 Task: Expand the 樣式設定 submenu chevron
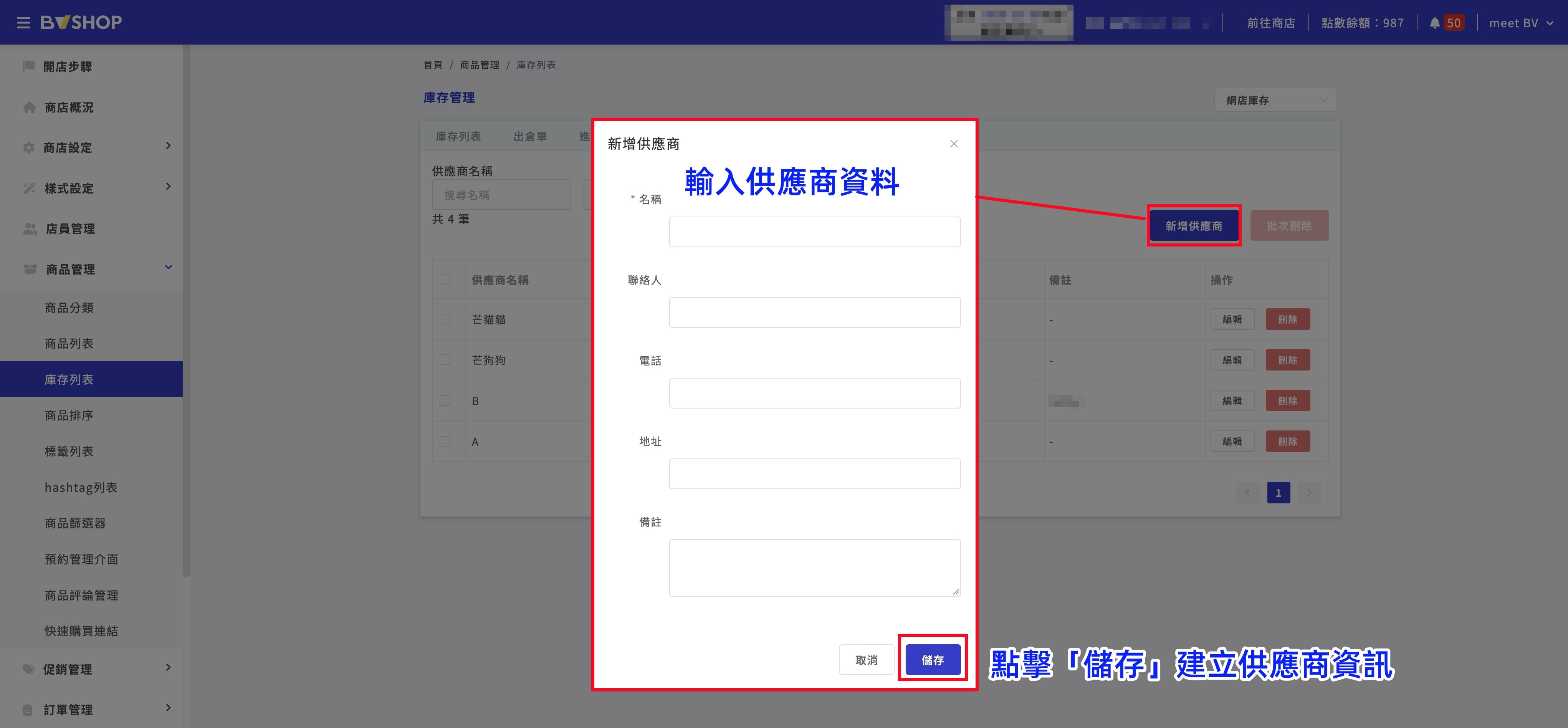point(169,187)
